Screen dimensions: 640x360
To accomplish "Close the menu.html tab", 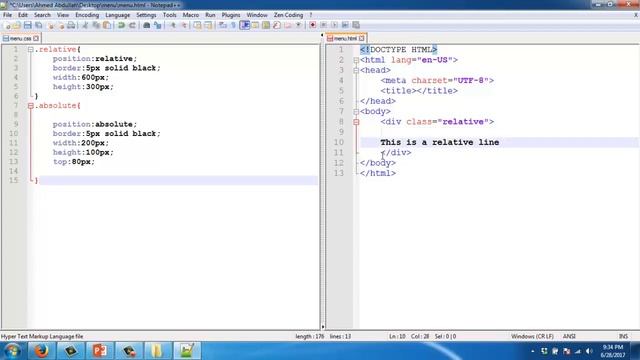I will (361, 38).
